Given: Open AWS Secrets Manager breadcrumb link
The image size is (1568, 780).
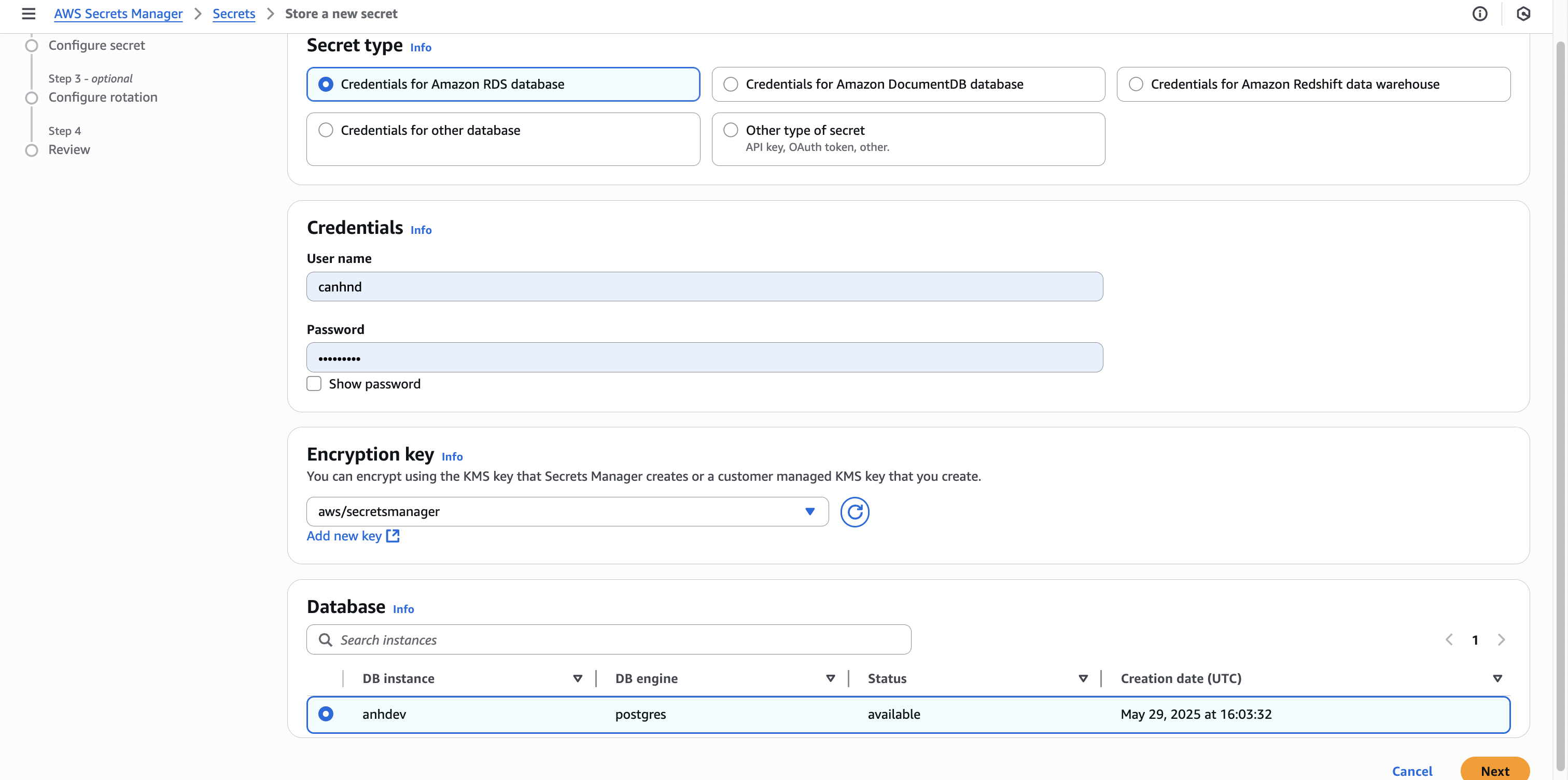Looking at the screenshot, I should (x=118, y=13).
